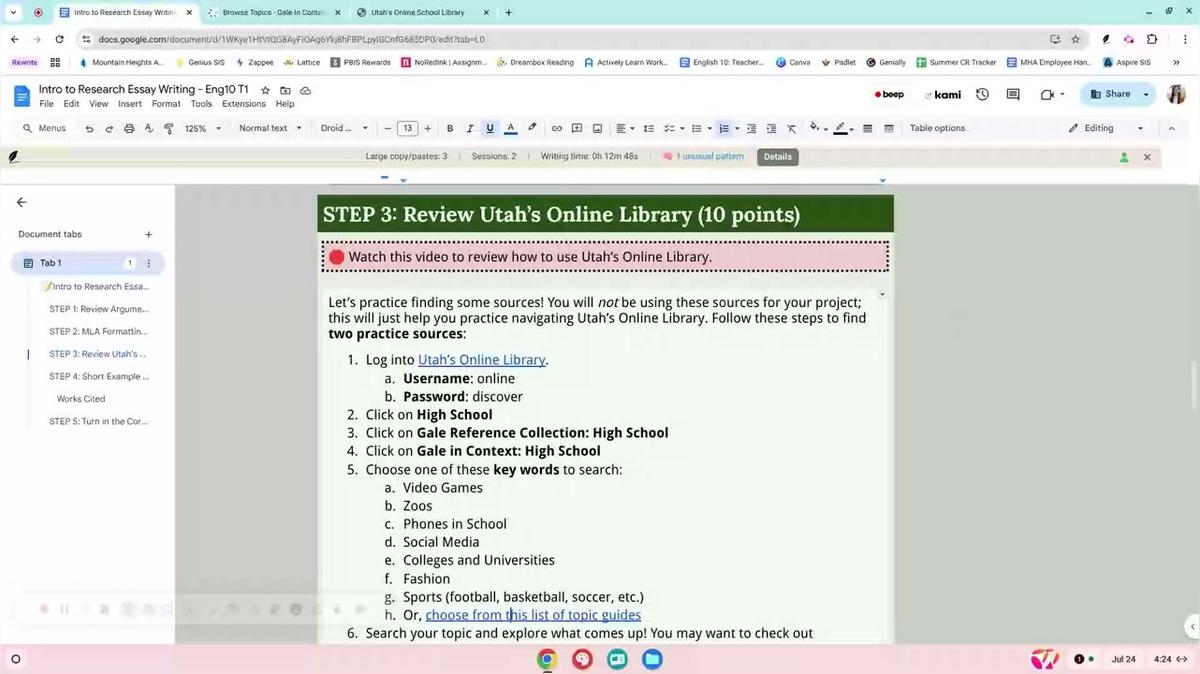Click the Menus search box
Screen dimensions: 1200x674
(46, 128)
